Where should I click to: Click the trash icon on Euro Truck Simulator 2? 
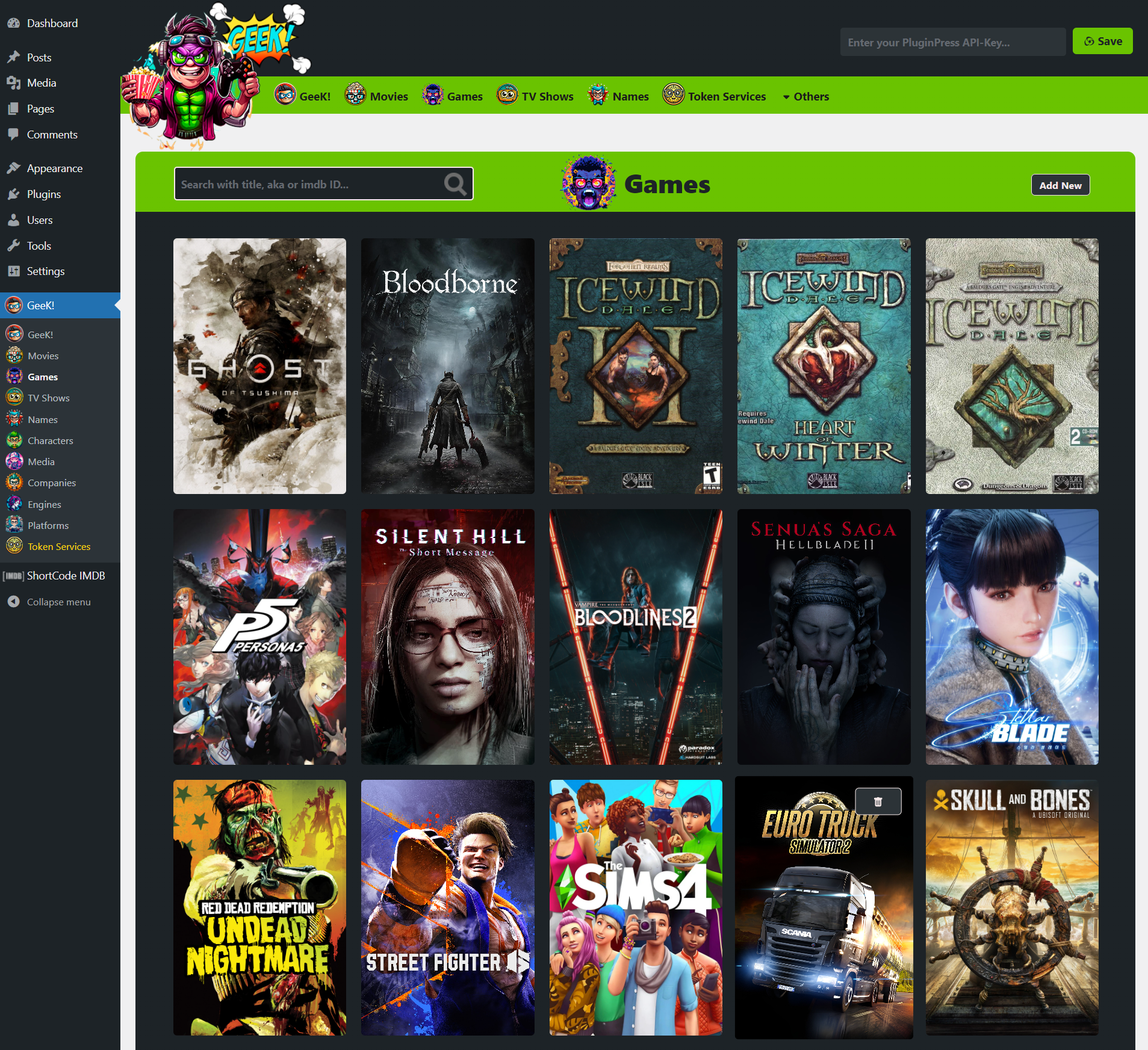tap(878, 801)
